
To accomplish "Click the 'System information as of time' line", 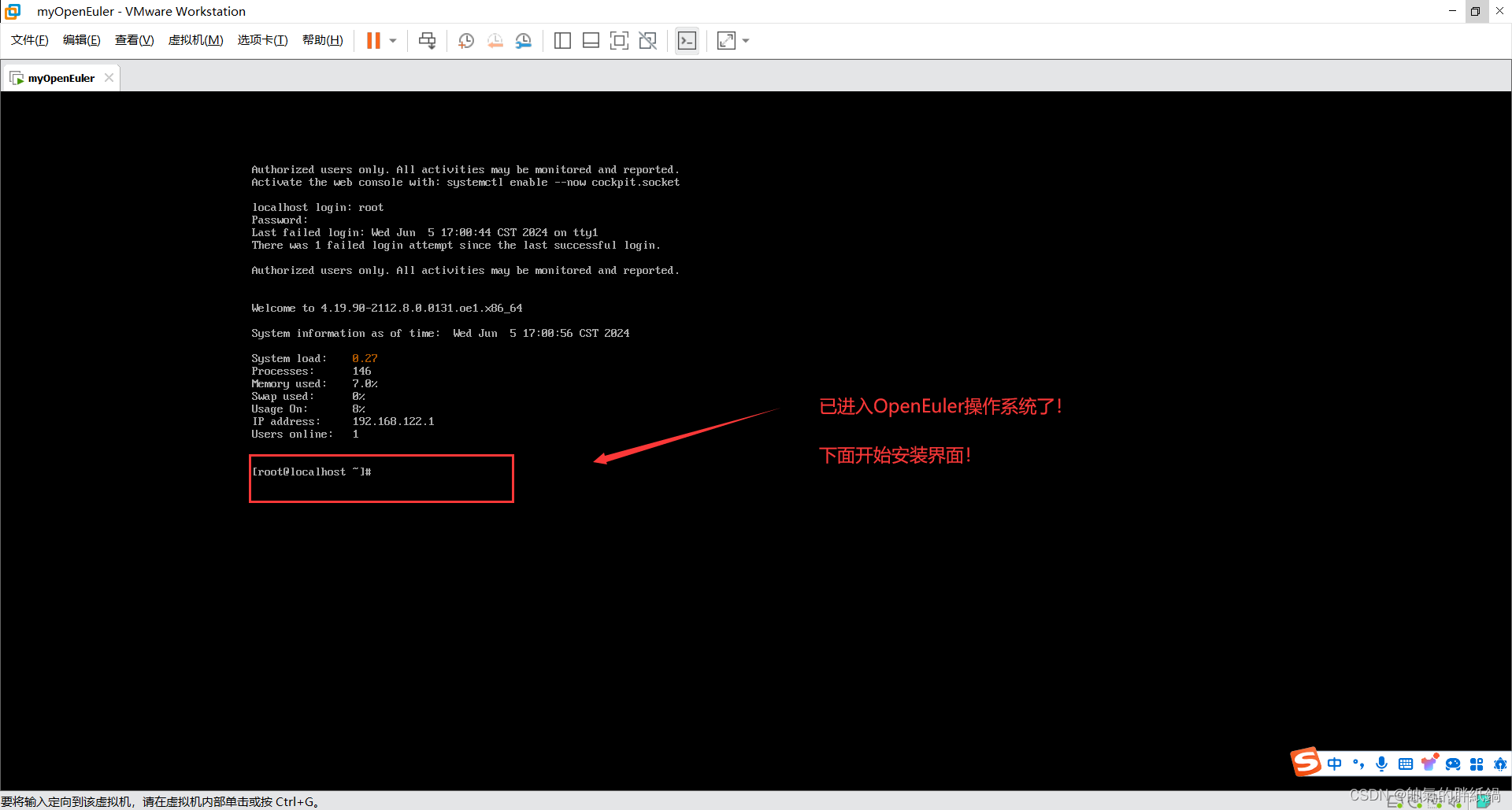I will pos(440,333).
